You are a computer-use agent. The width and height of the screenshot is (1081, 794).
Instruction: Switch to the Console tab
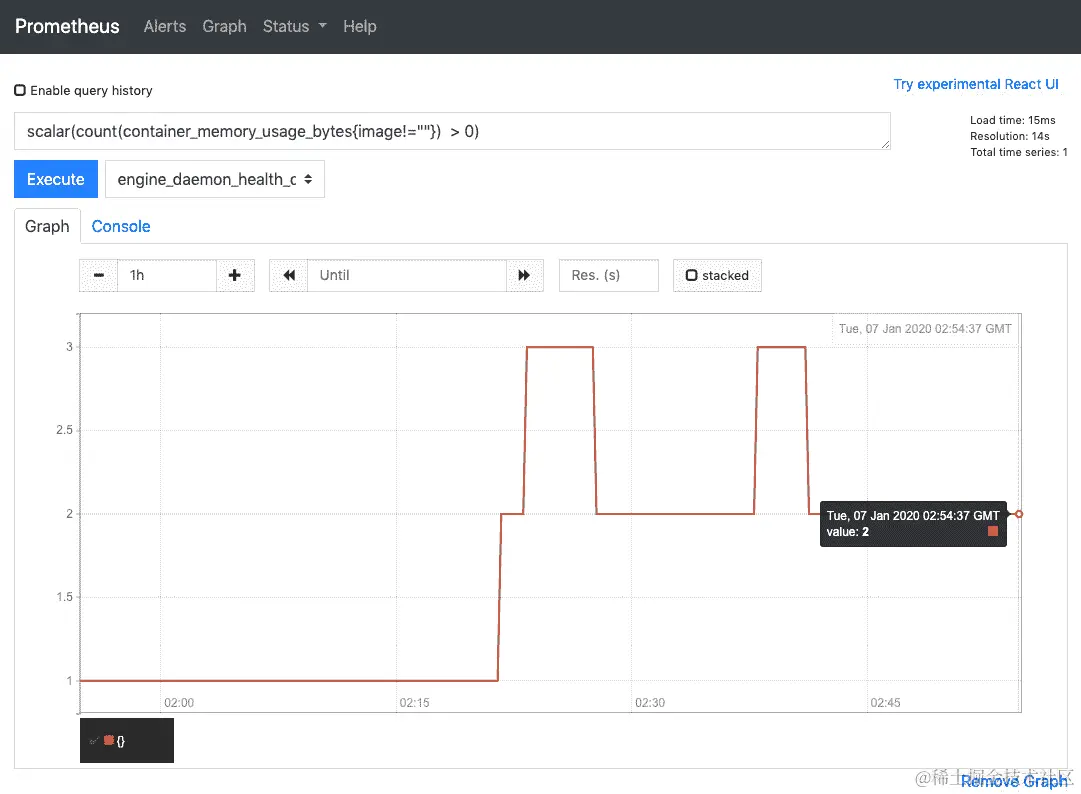(121, 226)
